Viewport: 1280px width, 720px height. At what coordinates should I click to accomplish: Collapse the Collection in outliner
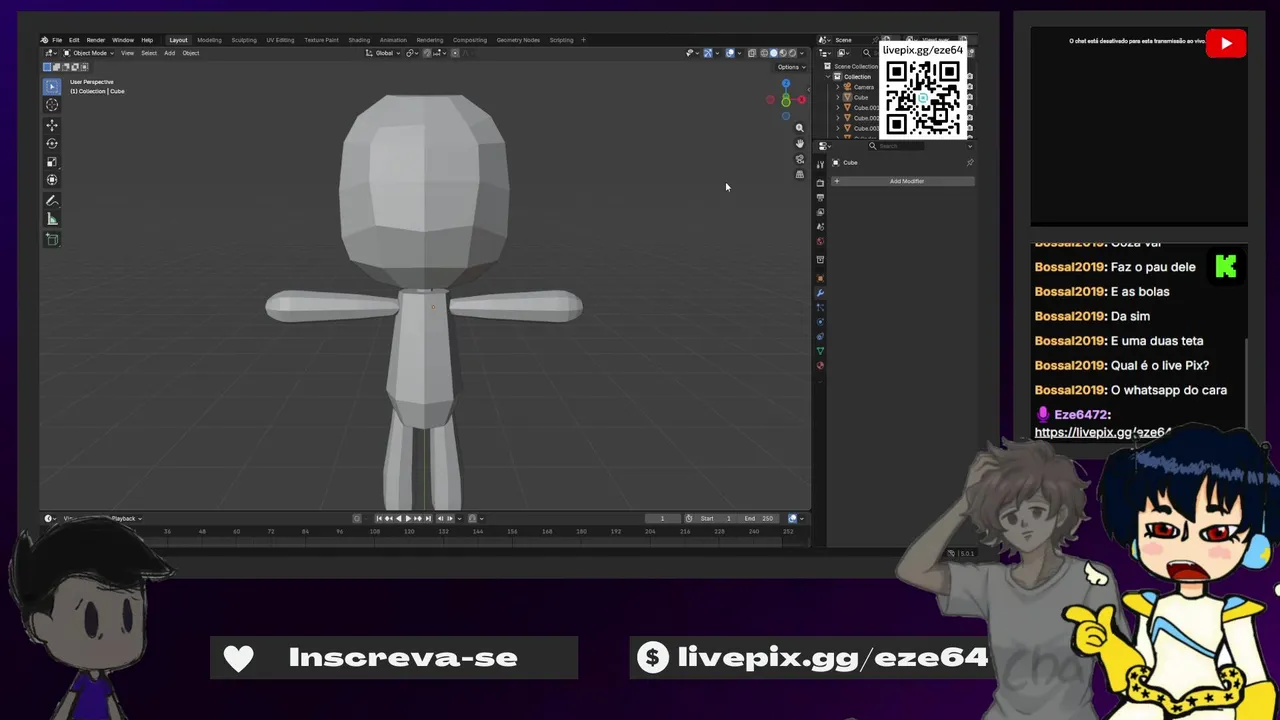click(828, 77)
